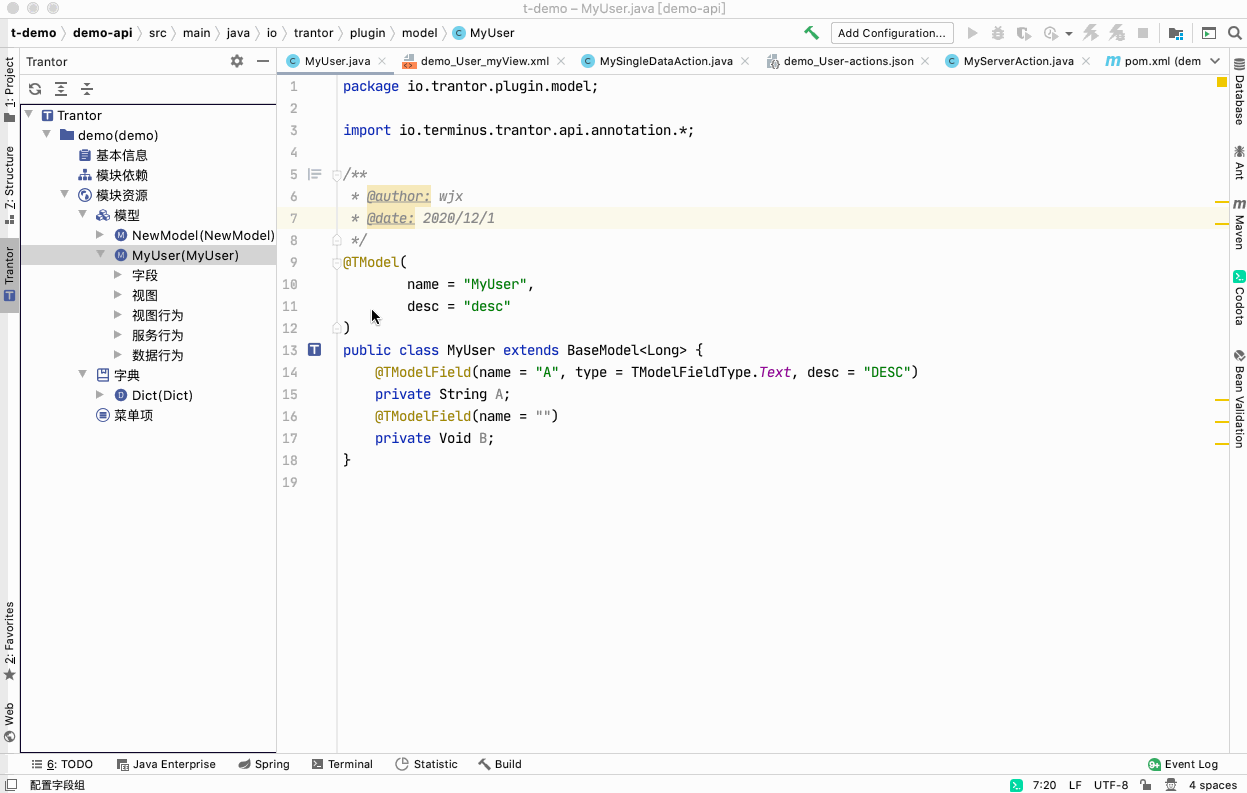This screenshot has height=793, width=1247.
Task: Expand the Dict(Dict) node
Action: click(x=101, y=395)
